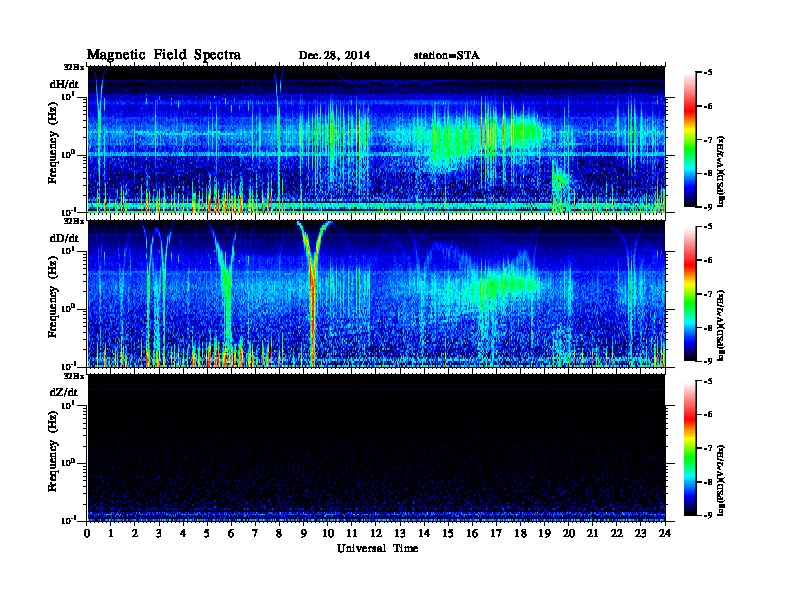The width and height of the screenshot is (792, 612).
Task: Click hour "3" on the Universal Time axis
Action: [x=159, y=534]
